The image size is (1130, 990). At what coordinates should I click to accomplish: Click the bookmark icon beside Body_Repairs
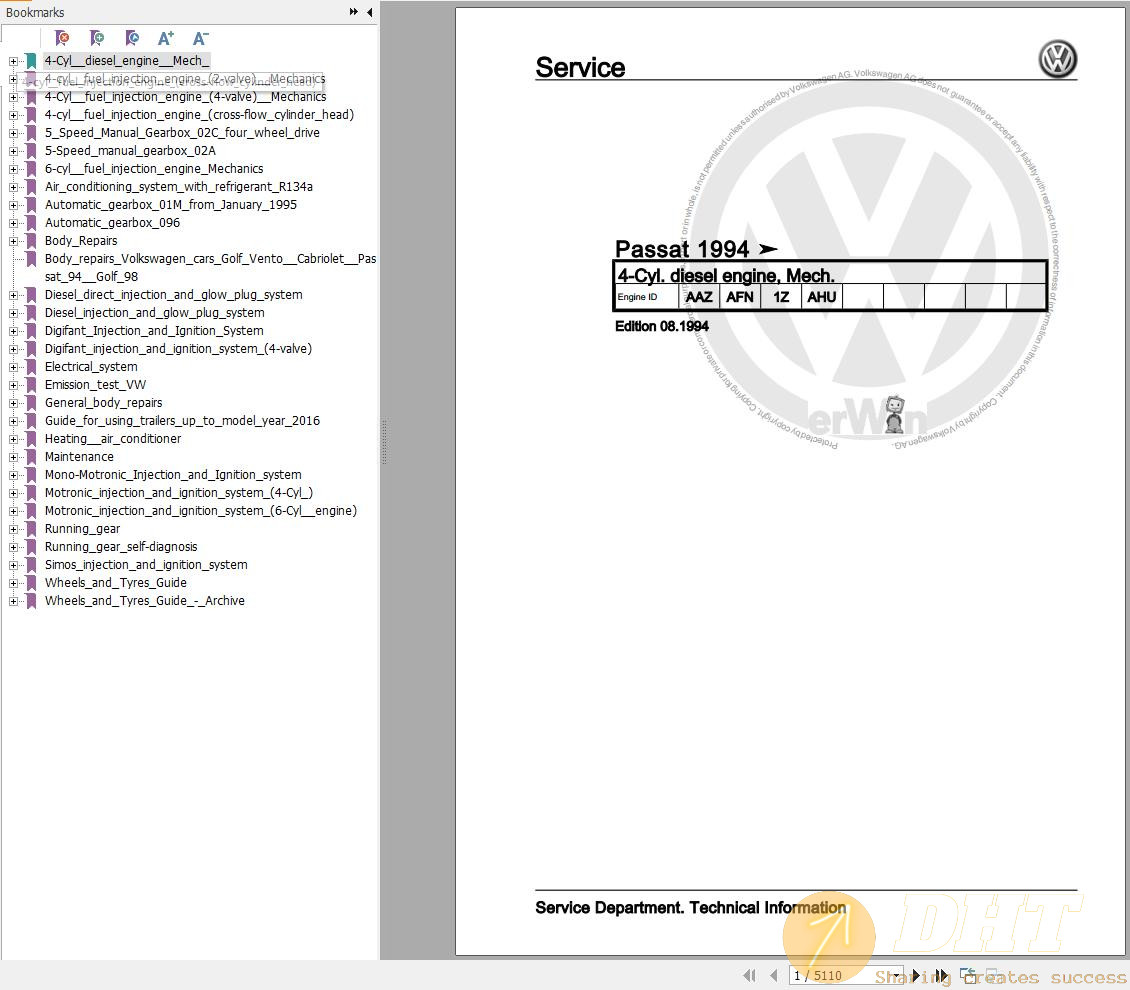pos(31,241)
